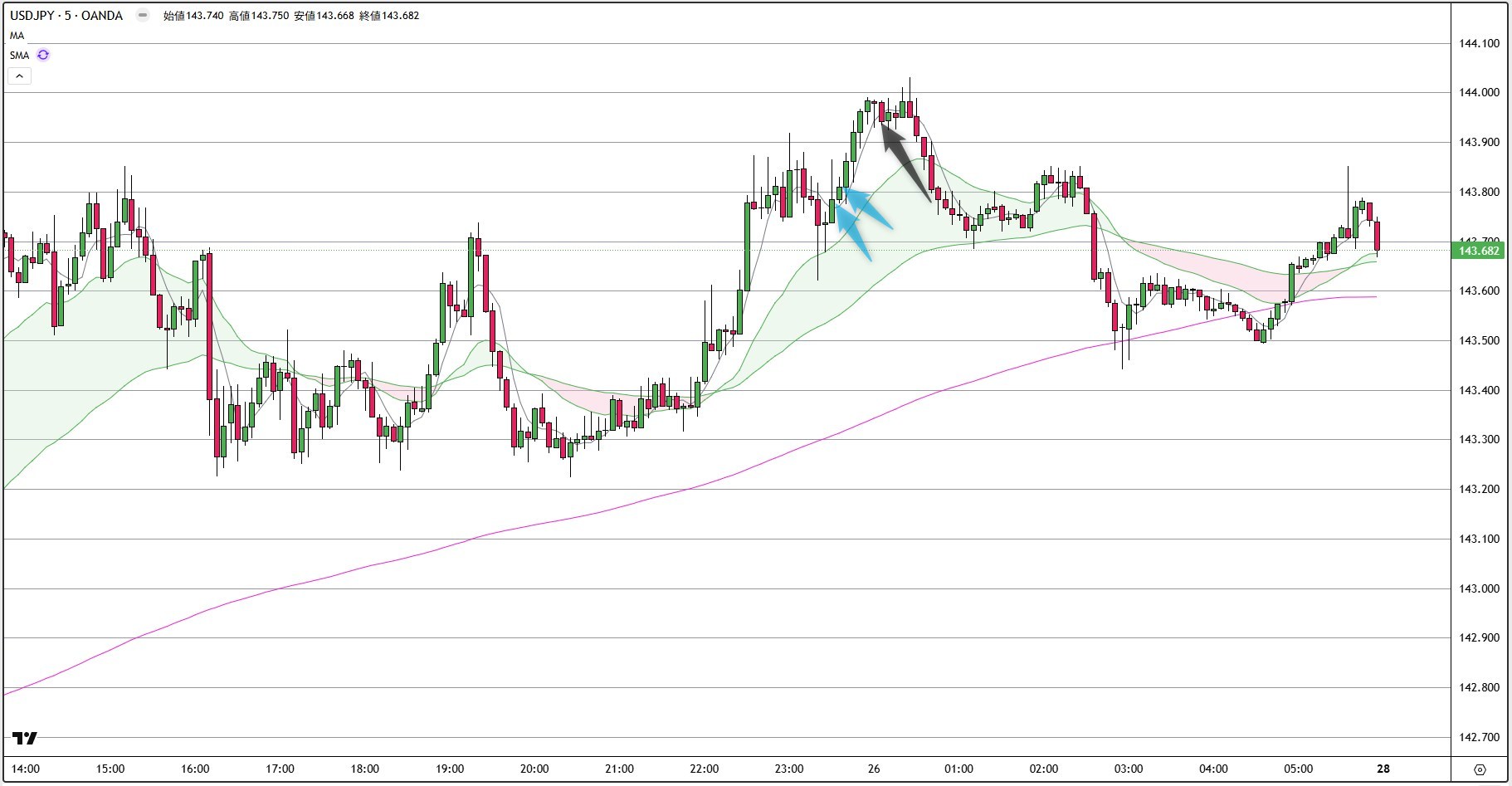1512x786 pixels.
Task: Click the 終値 143.682 close value
Action: pyautogui.click(x=389, y=15)
